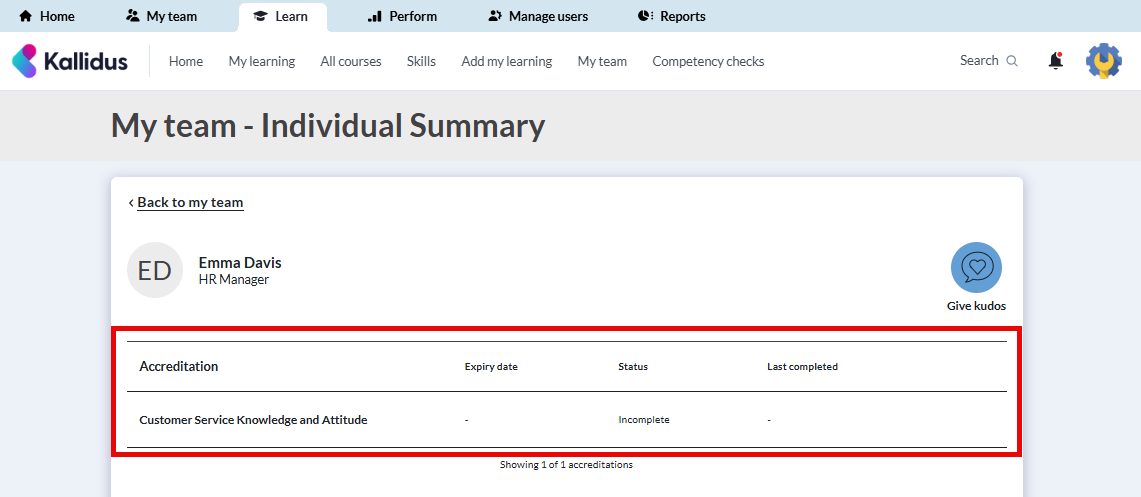Click the Kallidus logo

(70, 61)
